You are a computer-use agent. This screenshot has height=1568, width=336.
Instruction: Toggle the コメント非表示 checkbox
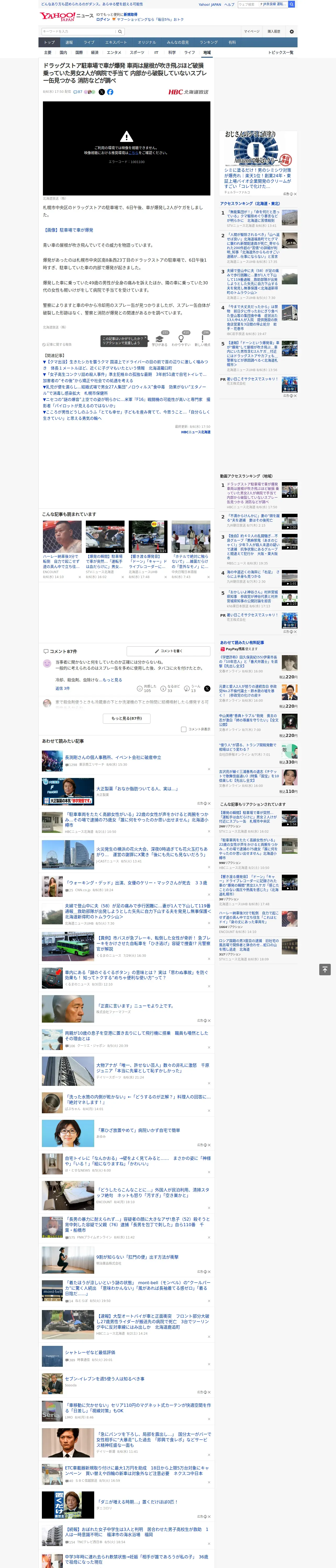click(x=183, y=729)
